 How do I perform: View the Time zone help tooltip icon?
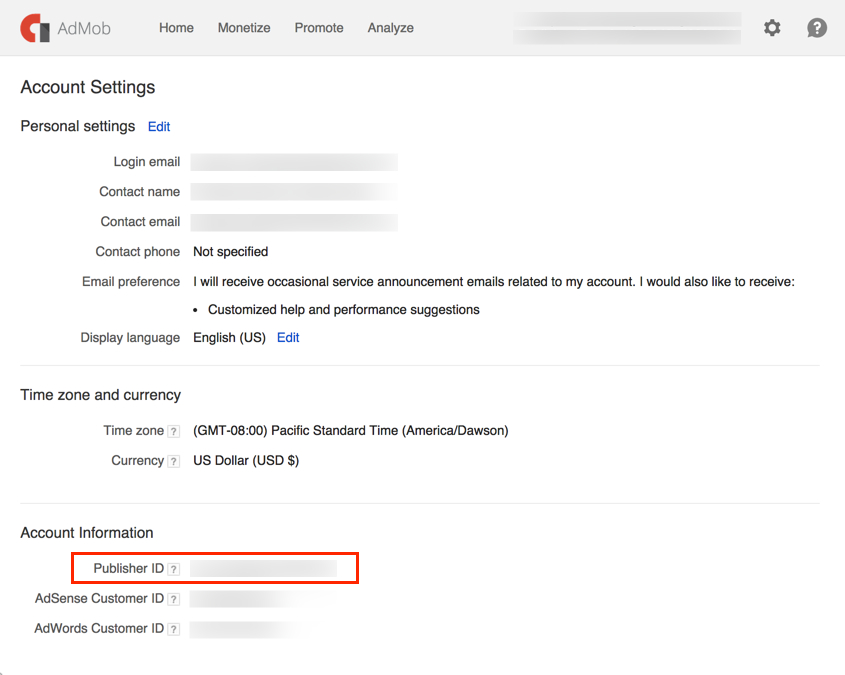(176, 431)
